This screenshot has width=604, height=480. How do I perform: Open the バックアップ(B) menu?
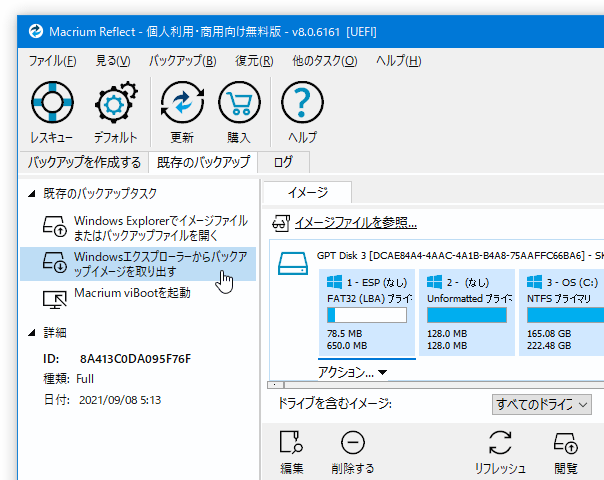pyautogui.click(x=183, y=61)
